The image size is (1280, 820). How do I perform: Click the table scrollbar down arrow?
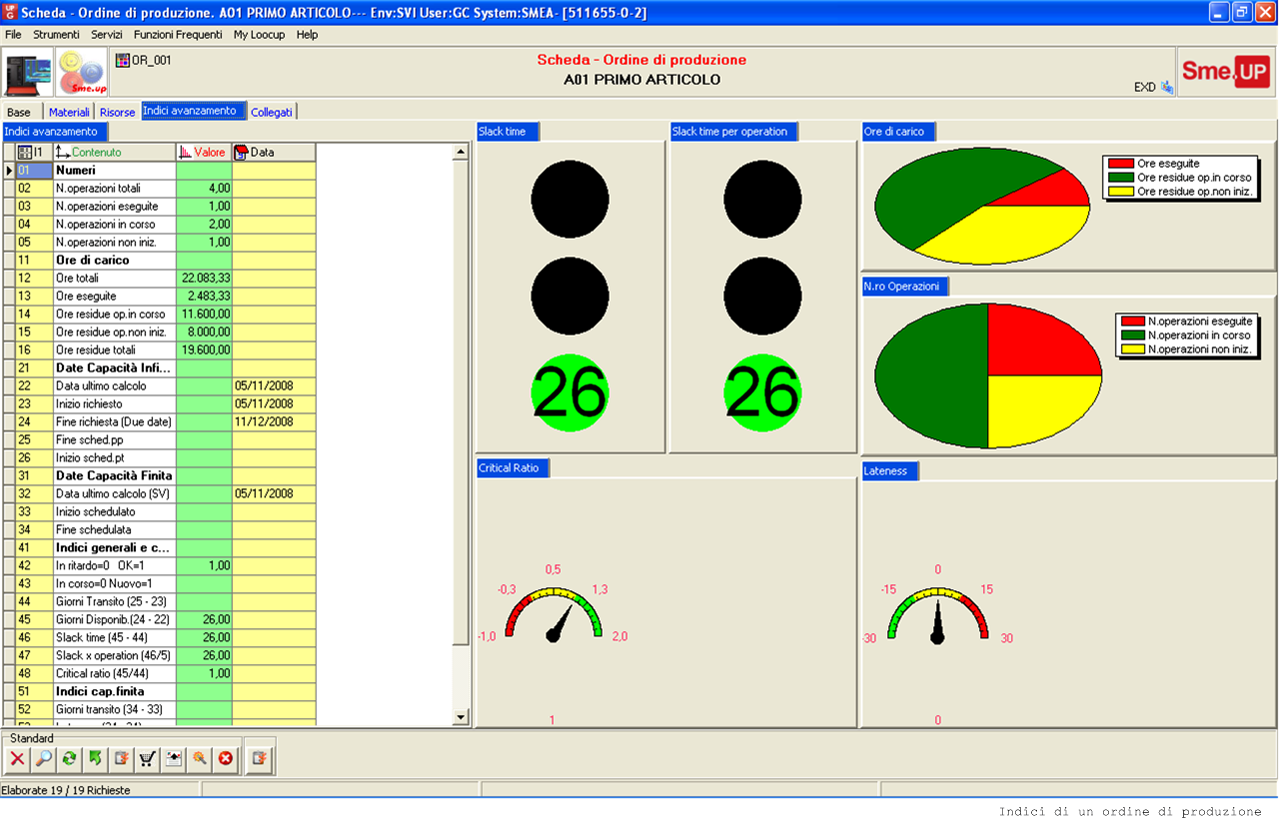[x=461, y=717]
